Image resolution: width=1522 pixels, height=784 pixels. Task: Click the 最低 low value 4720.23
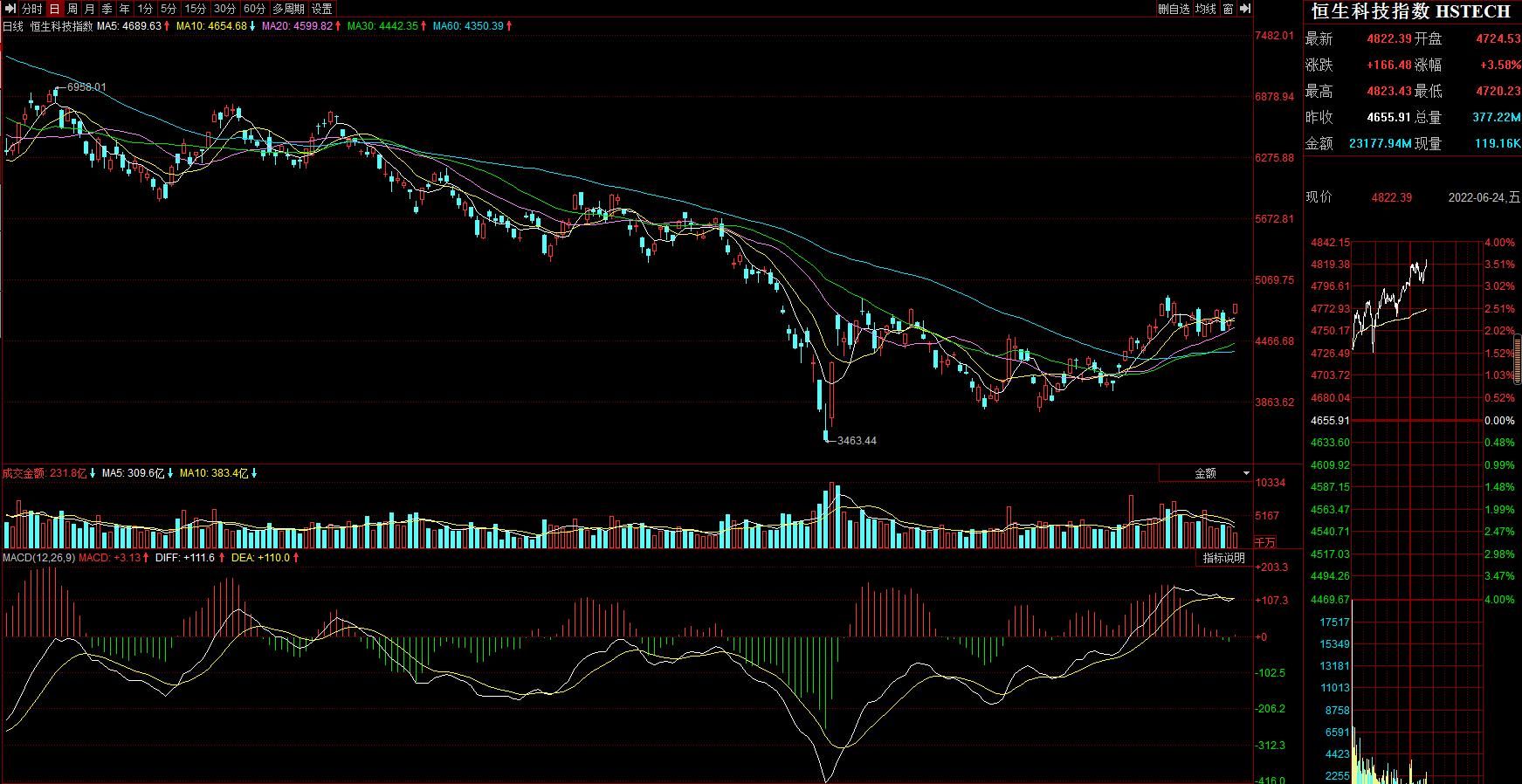(x=1498, y=92)
